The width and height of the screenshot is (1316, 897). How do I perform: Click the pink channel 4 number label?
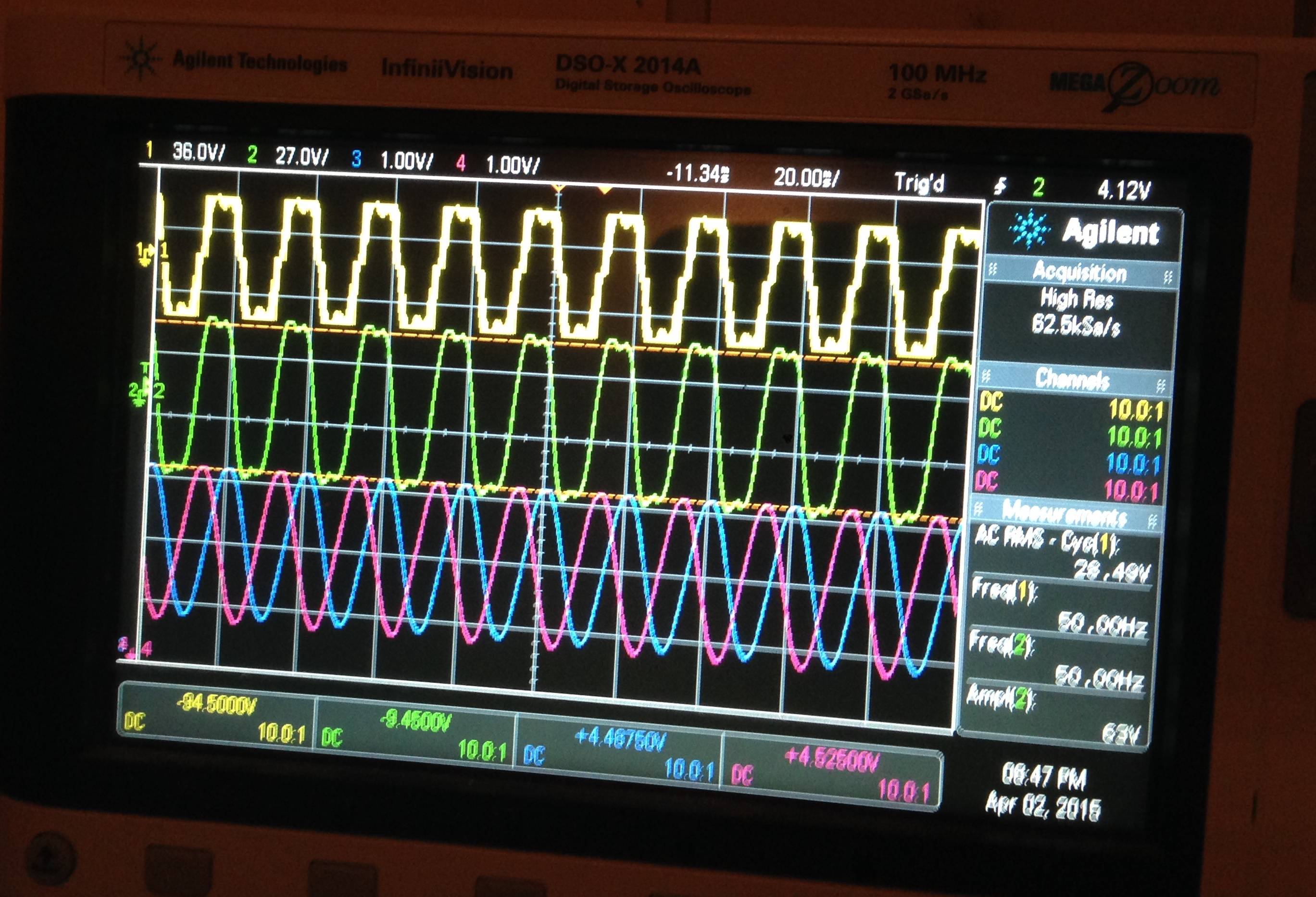(461, 163)
